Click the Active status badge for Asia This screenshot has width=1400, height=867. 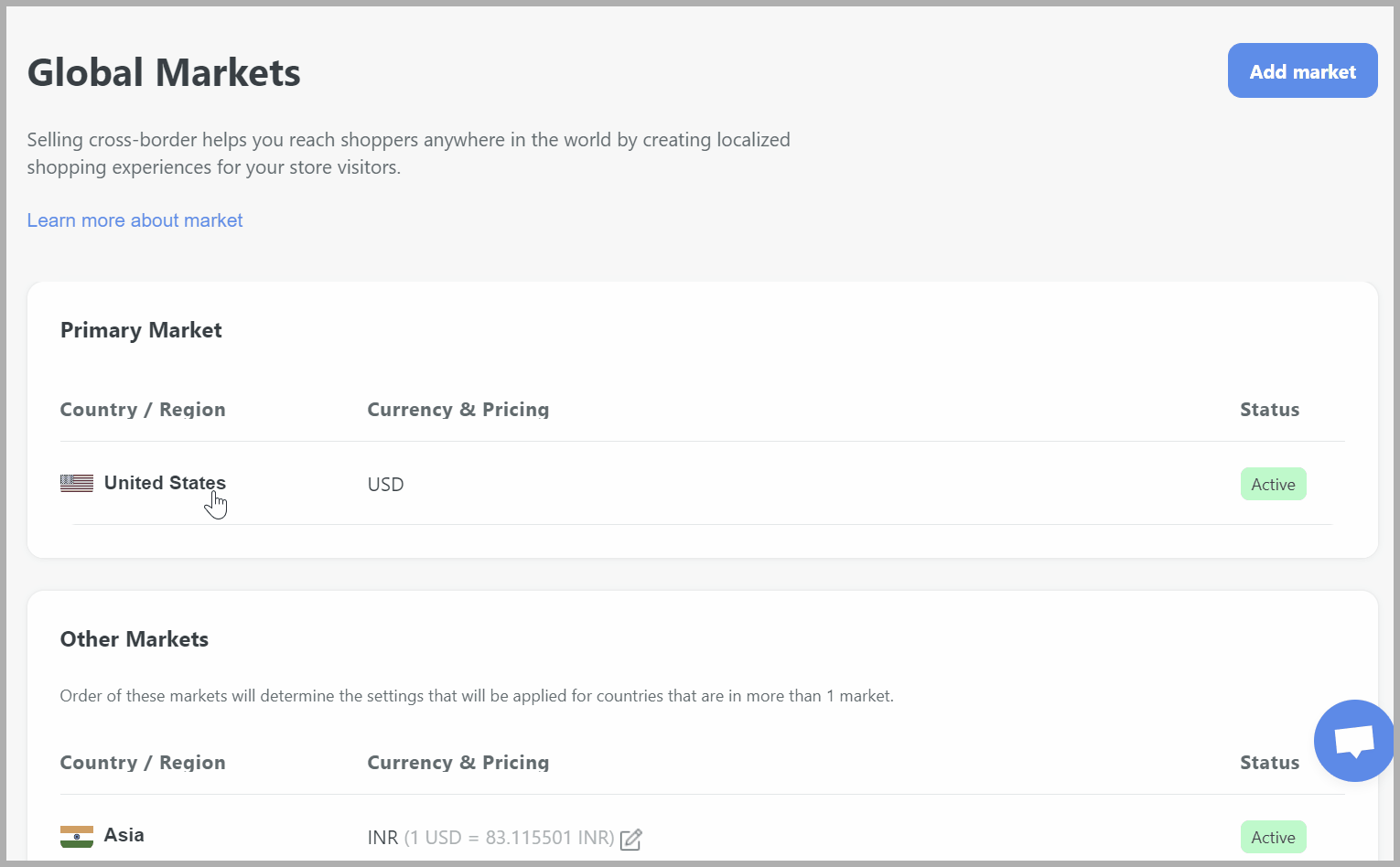coord(1273,838)
